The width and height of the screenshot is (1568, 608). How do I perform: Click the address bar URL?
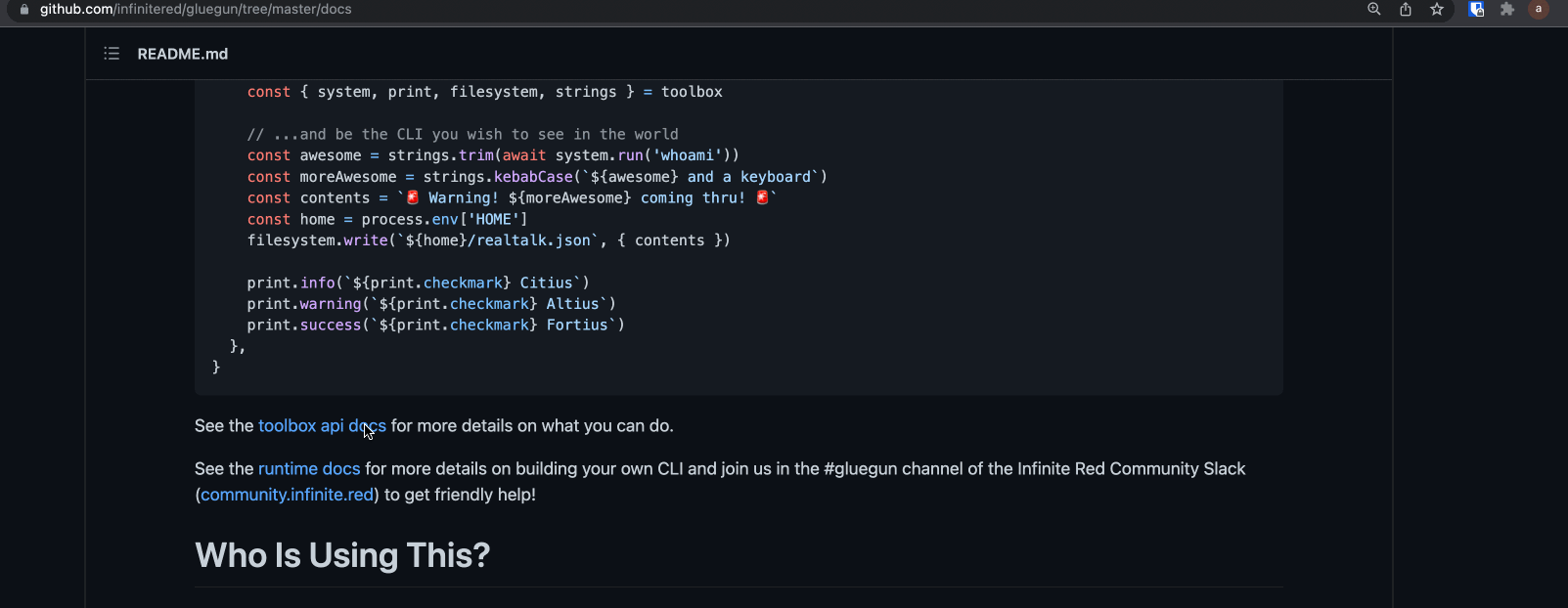pos(196,9)
